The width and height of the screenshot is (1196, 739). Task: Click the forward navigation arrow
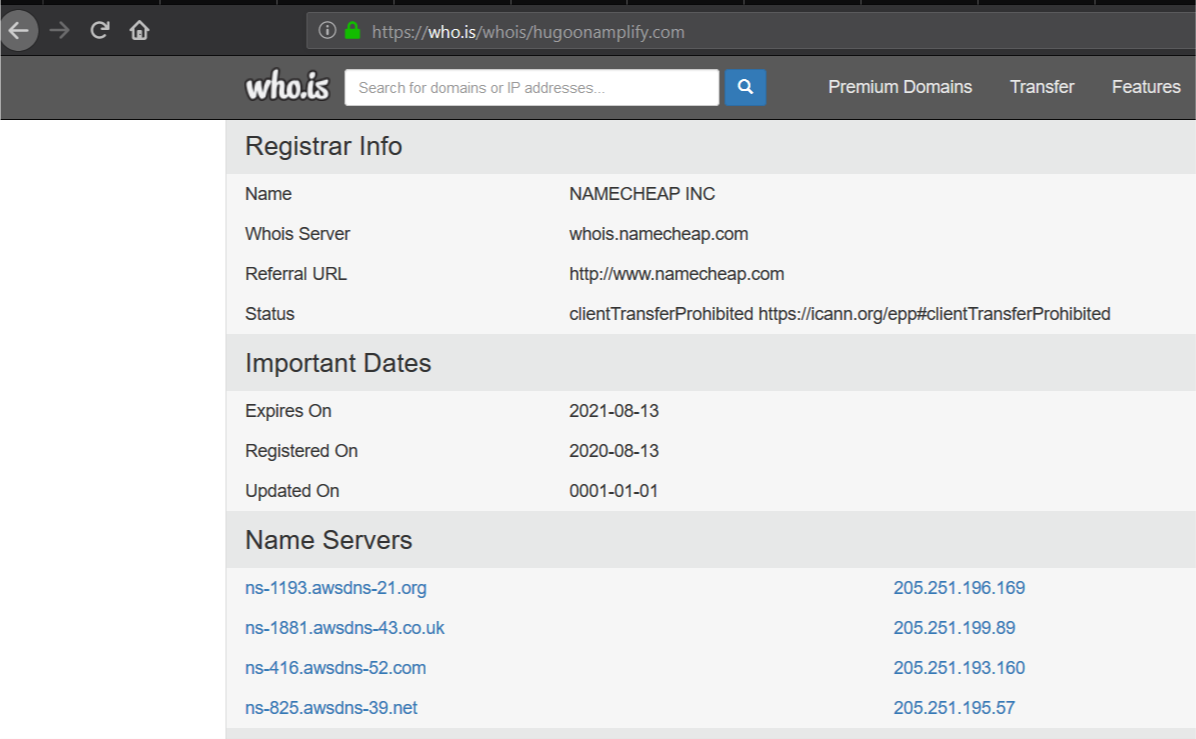[x=60, y=31]
